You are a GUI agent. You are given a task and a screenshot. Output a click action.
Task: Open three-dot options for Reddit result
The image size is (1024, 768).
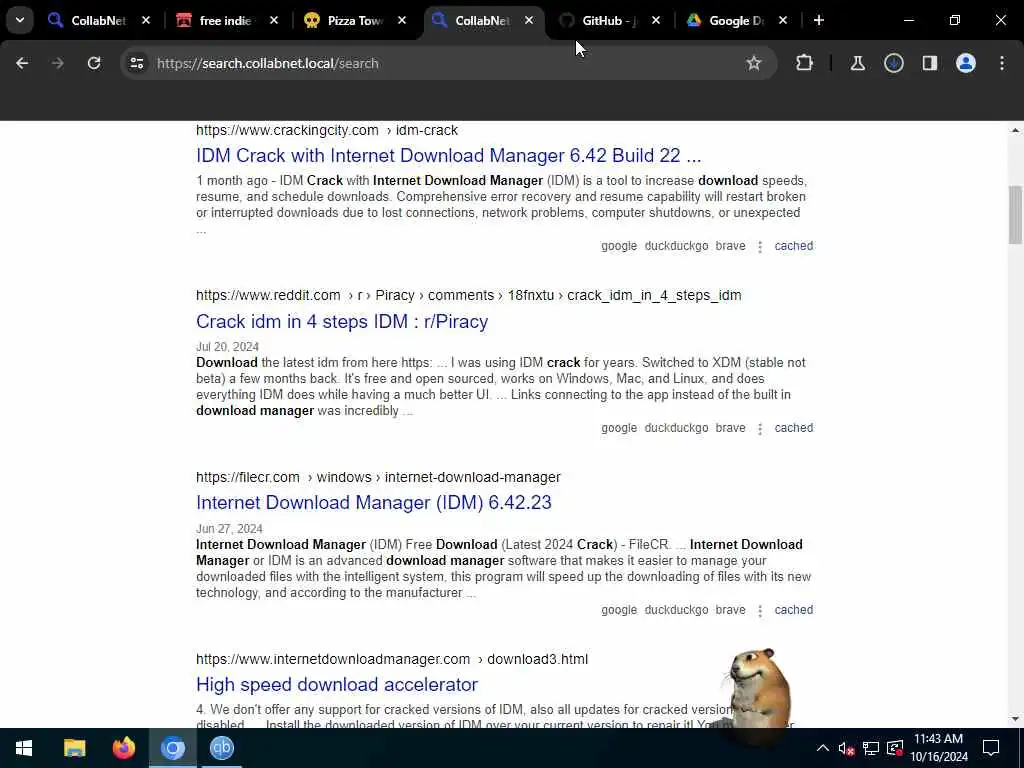click(x=760, y=428)
